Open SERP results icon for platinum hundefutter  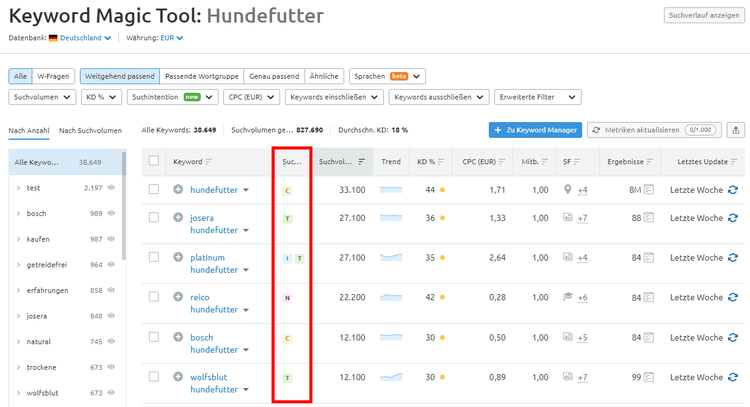pos(649,257)
